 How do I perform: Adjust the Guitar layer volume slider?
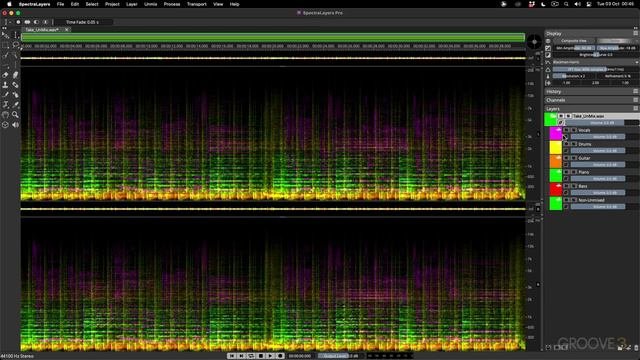click(598, 165)
